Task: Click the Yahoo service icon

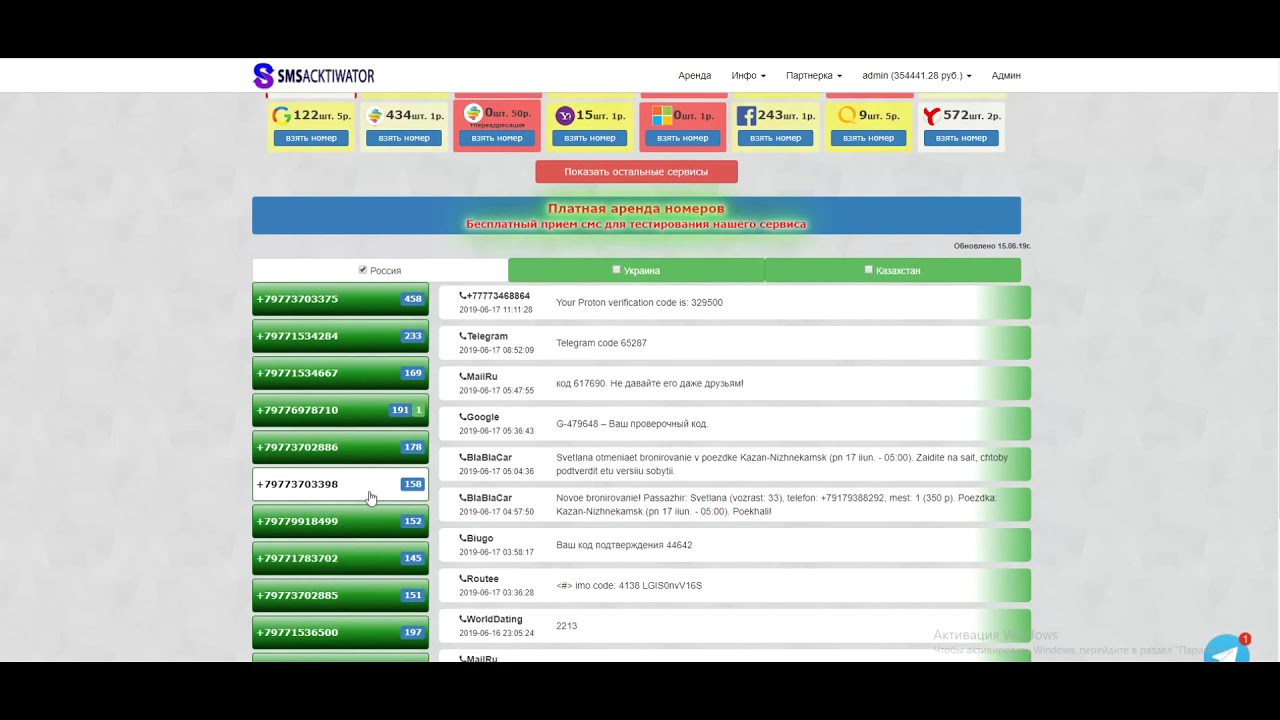Action: [x=565, y=115]
